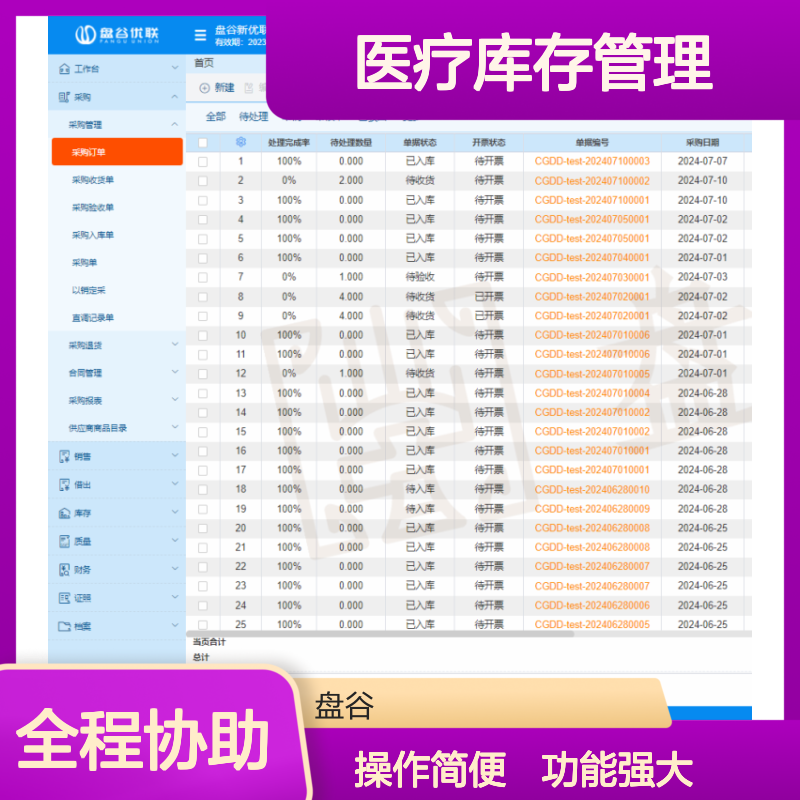Image resolution: width=800 pixels, height=800 pixels.
Task: Open order CGDD-test-202406280010
Action: (x=592, y=489)
